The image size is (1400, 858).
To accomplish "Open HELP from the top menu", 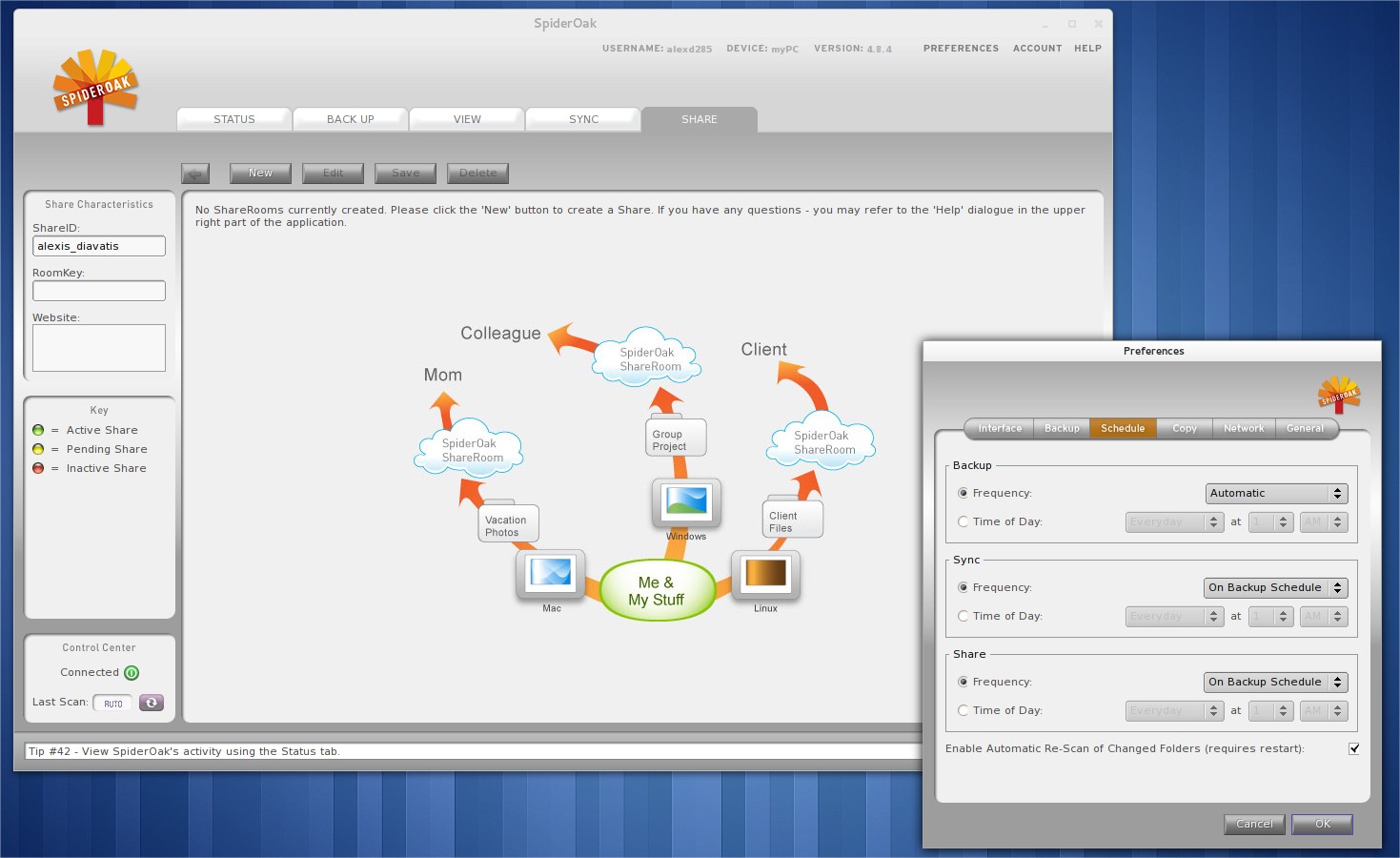I will coord(1087,48).
